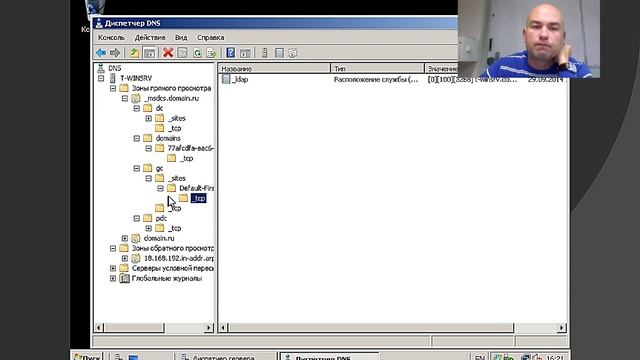Sort by the Тип column header
This screenshot has width=640, height=360.
tap(377, 69)
